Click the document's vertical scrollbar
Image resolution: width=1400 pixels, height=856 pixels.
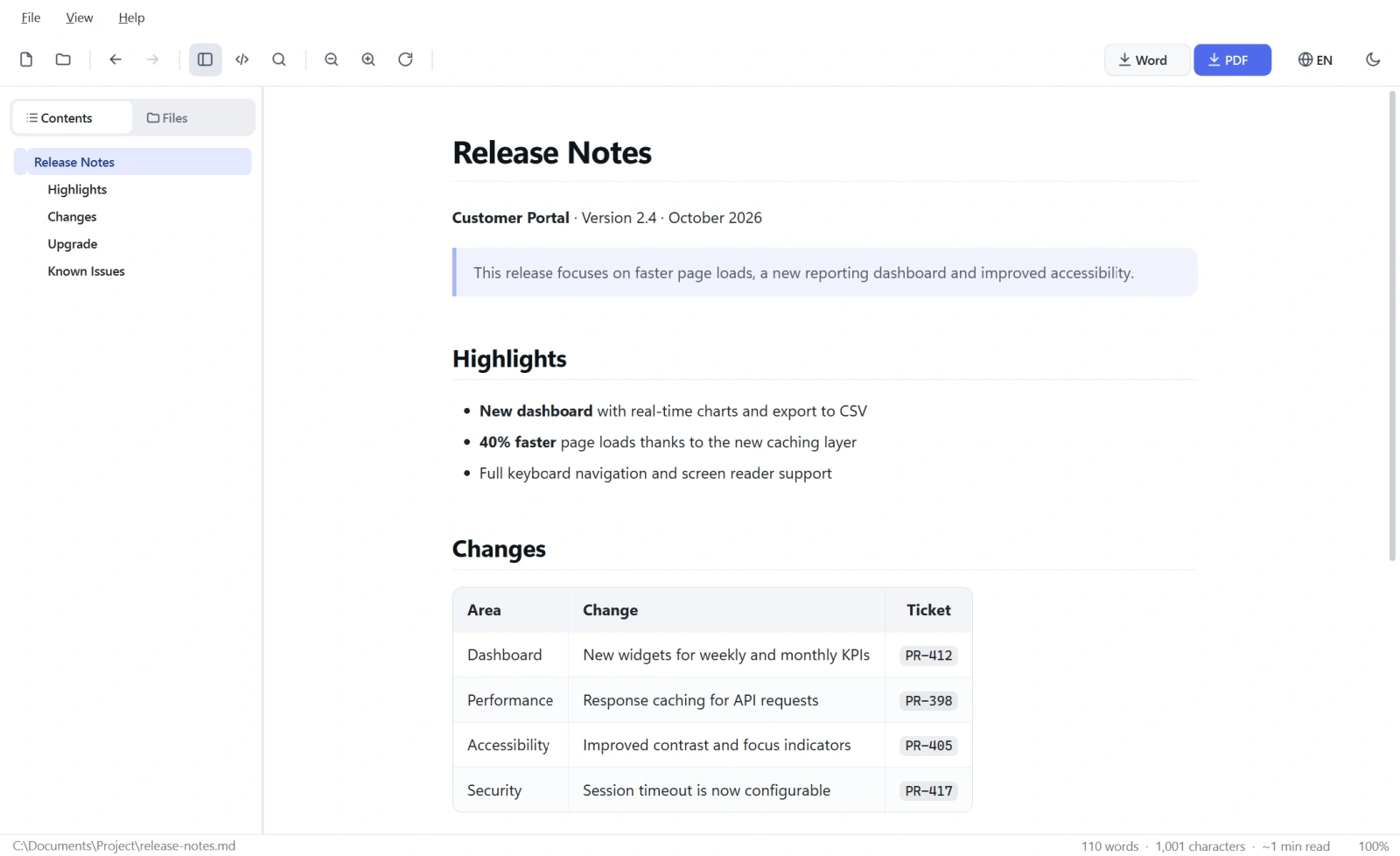click(x=1392, y=326)
